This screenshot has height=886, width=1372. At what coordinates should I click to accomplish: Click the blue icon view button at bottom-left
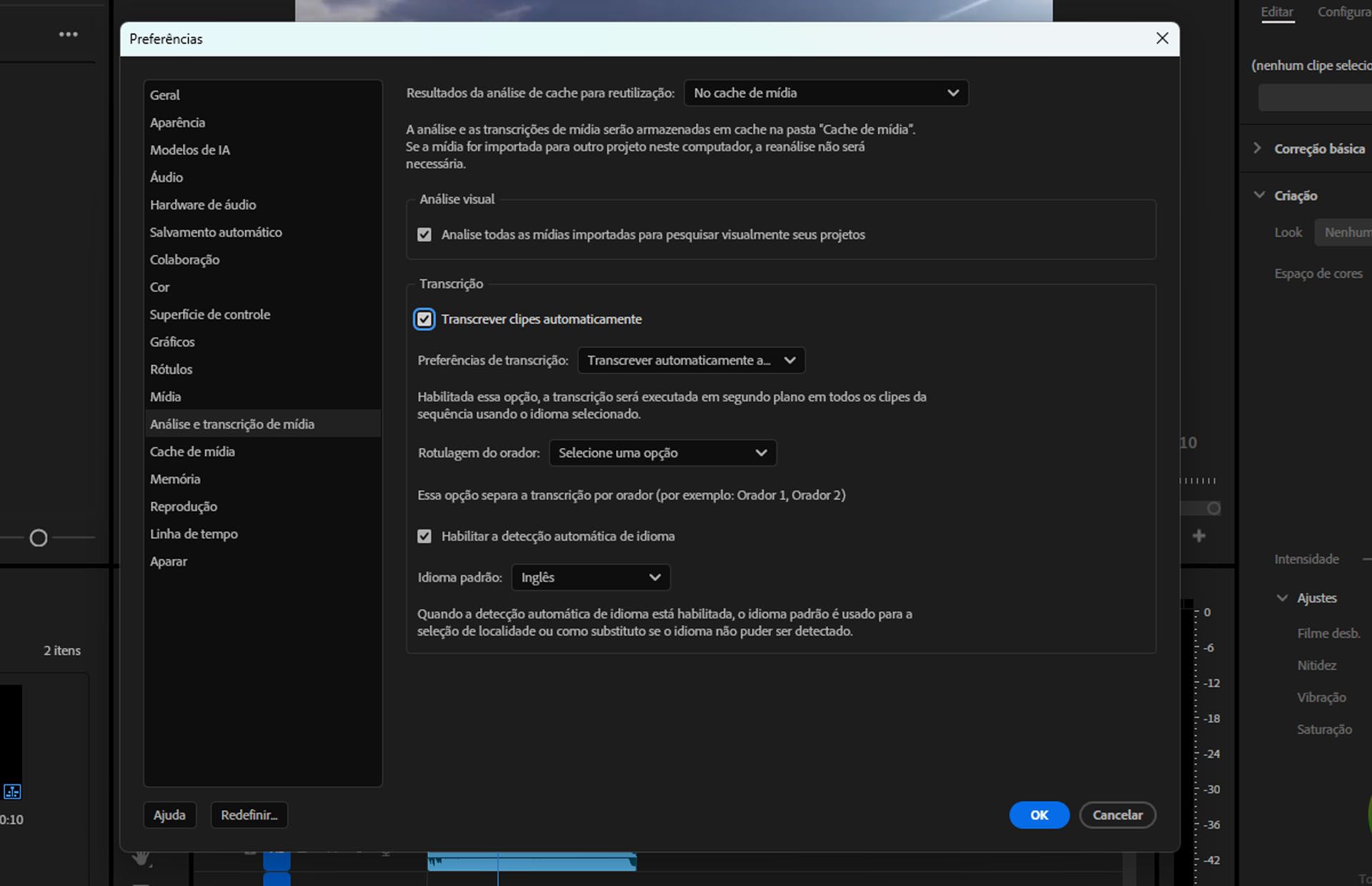pos(12,791)
